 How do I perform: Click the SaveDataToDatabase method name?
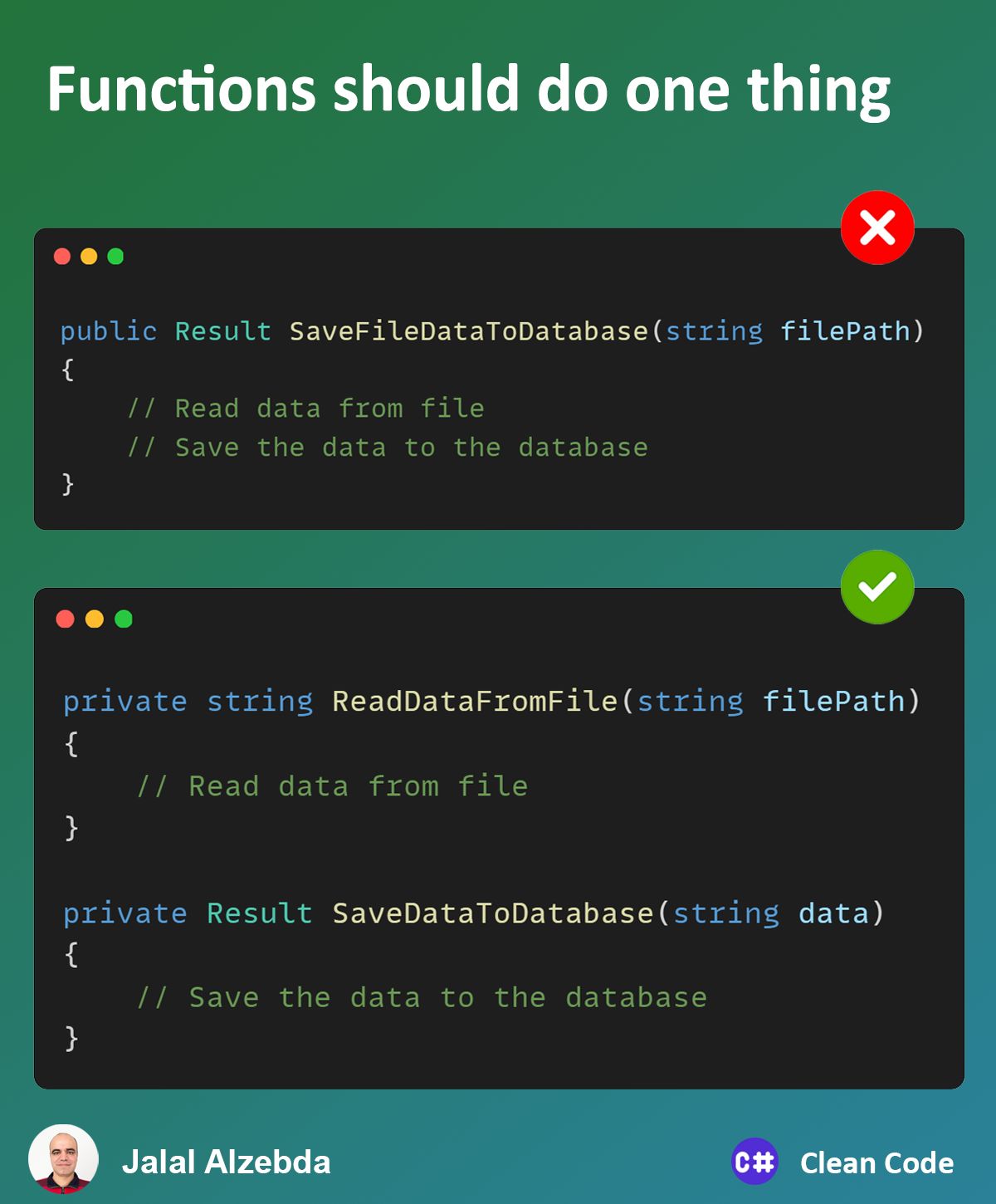tap(493, 913)
